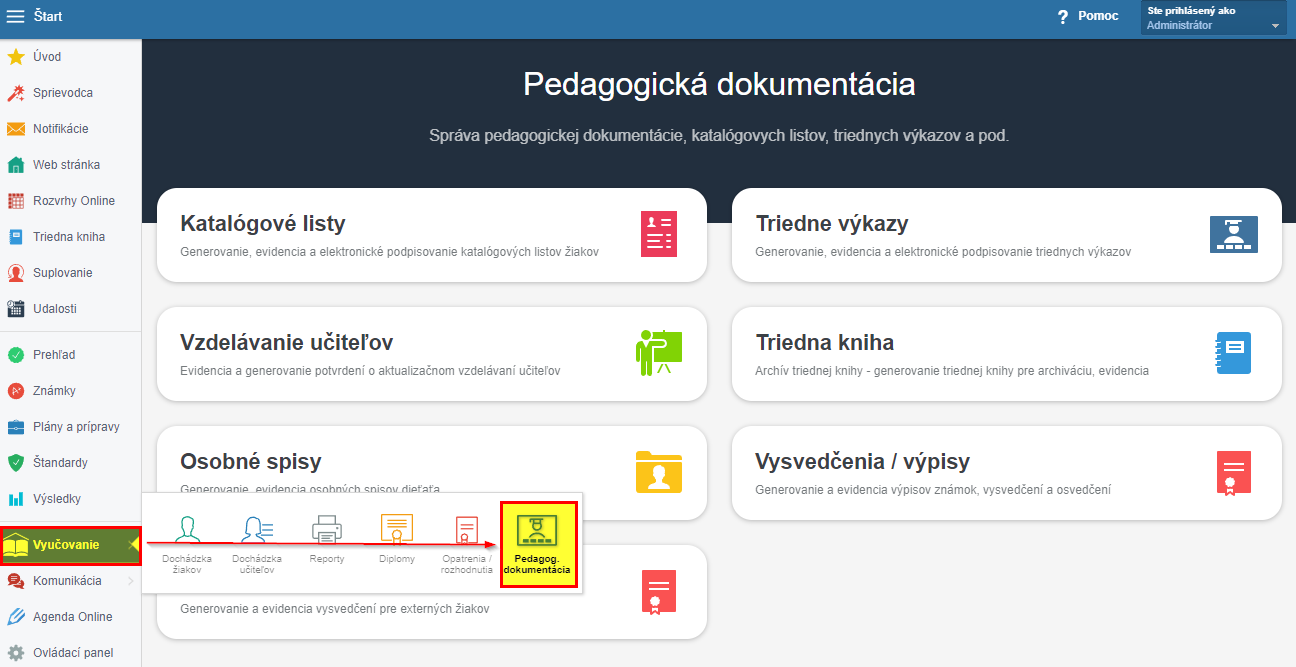Click the Vysvedčenia / výpisy certificate icon

point(1233,472)
